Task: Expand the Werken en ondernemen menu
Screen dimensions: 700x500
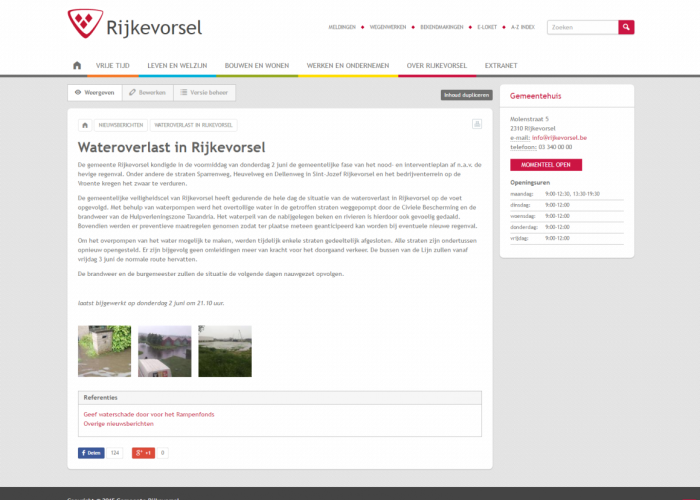Action: pyautogui.click(x=347, y=66)
